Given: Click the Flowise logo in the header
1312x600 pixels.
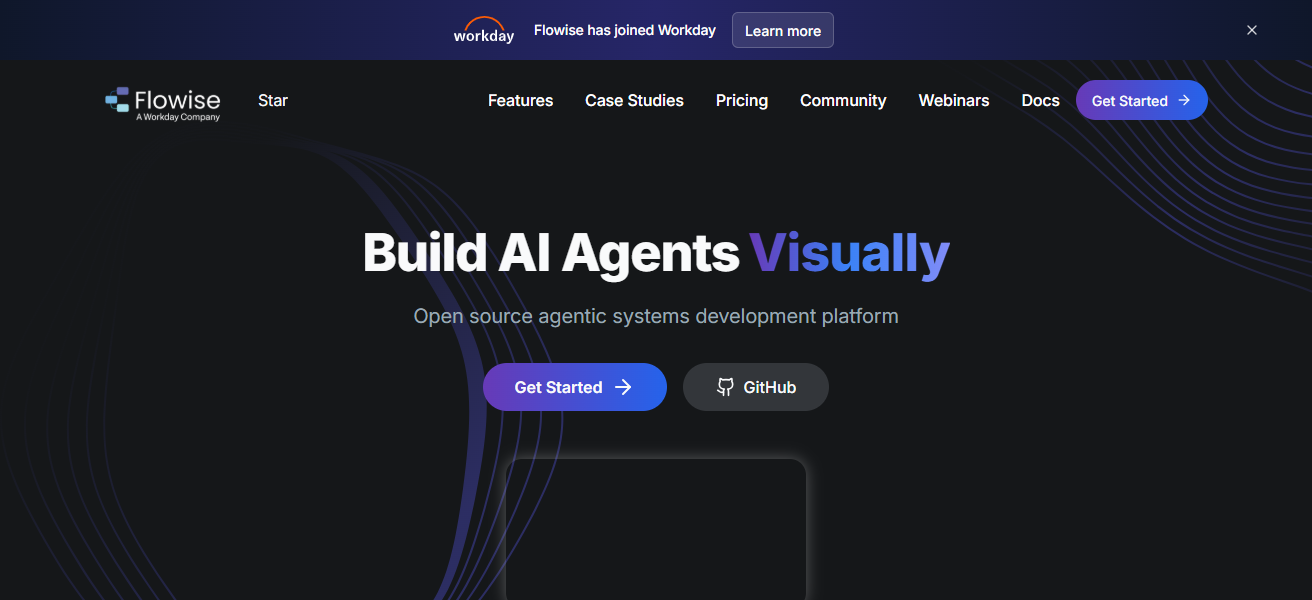Looking at the screenshot, I should click(x=163, y=103).
